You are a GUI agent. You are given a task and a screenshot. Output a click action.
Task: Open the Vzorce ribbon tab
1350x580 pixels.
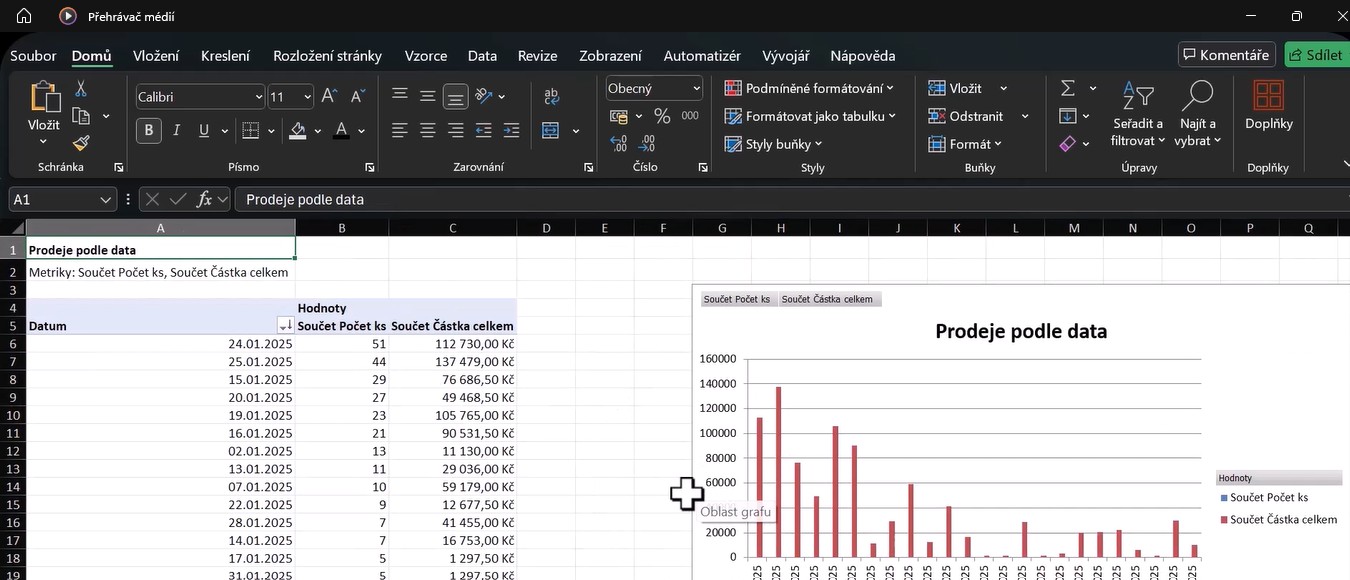[x=425, y=56]
